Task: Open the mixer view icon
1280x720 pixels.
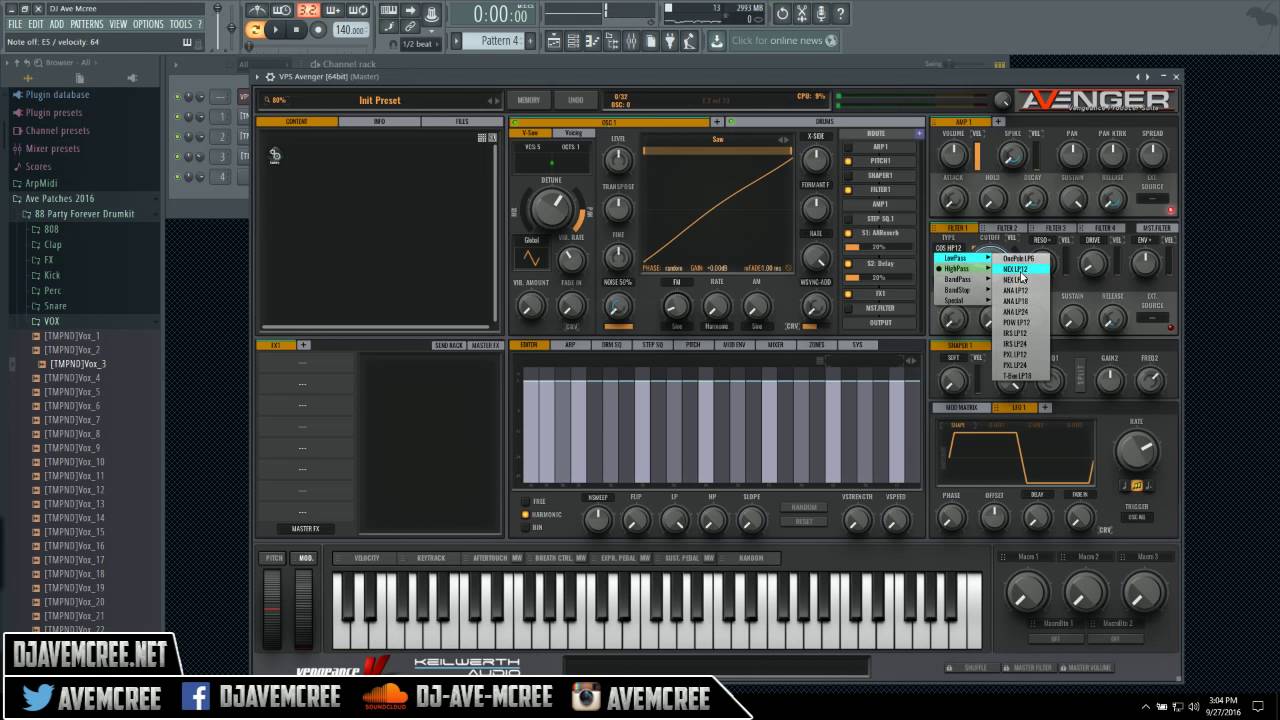Action: click(x=631, y=41)
